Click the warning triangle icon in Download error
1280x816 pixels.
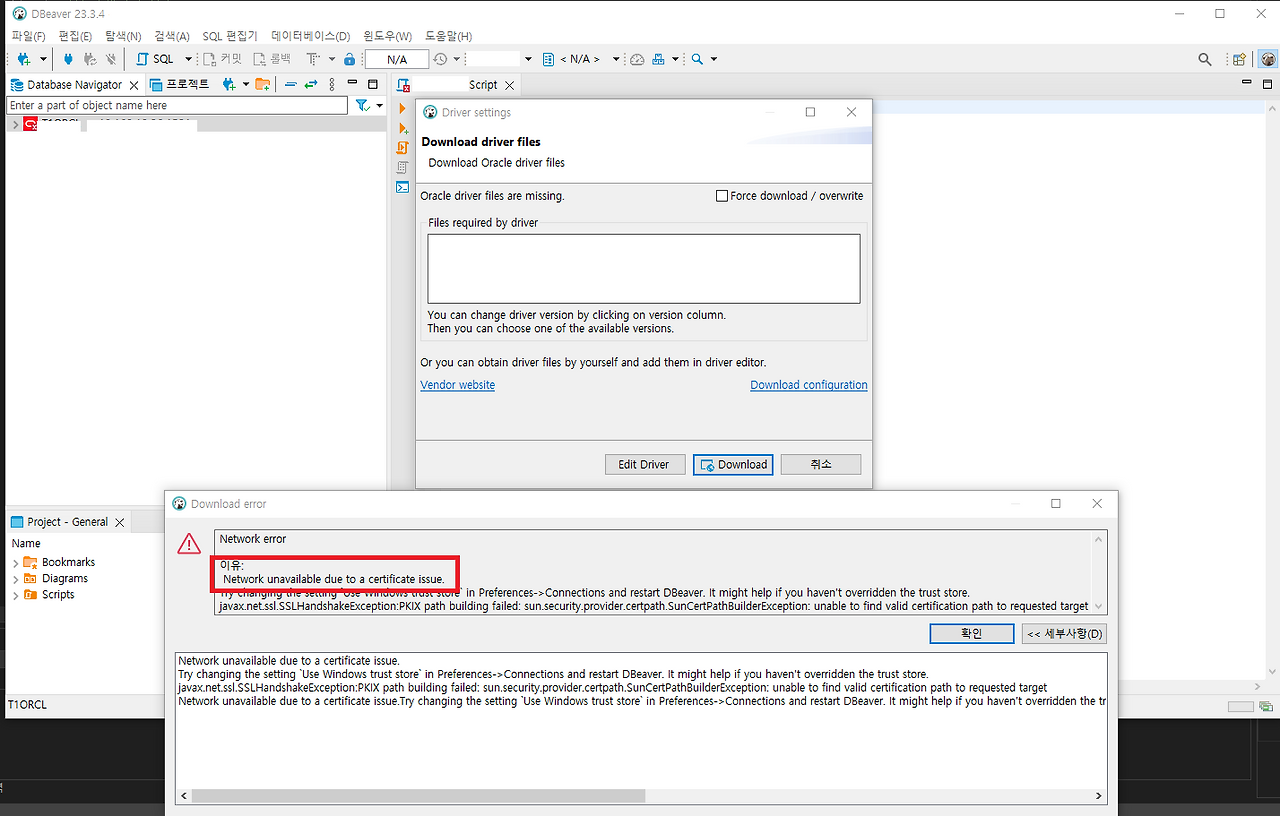(x=189, y=543)
